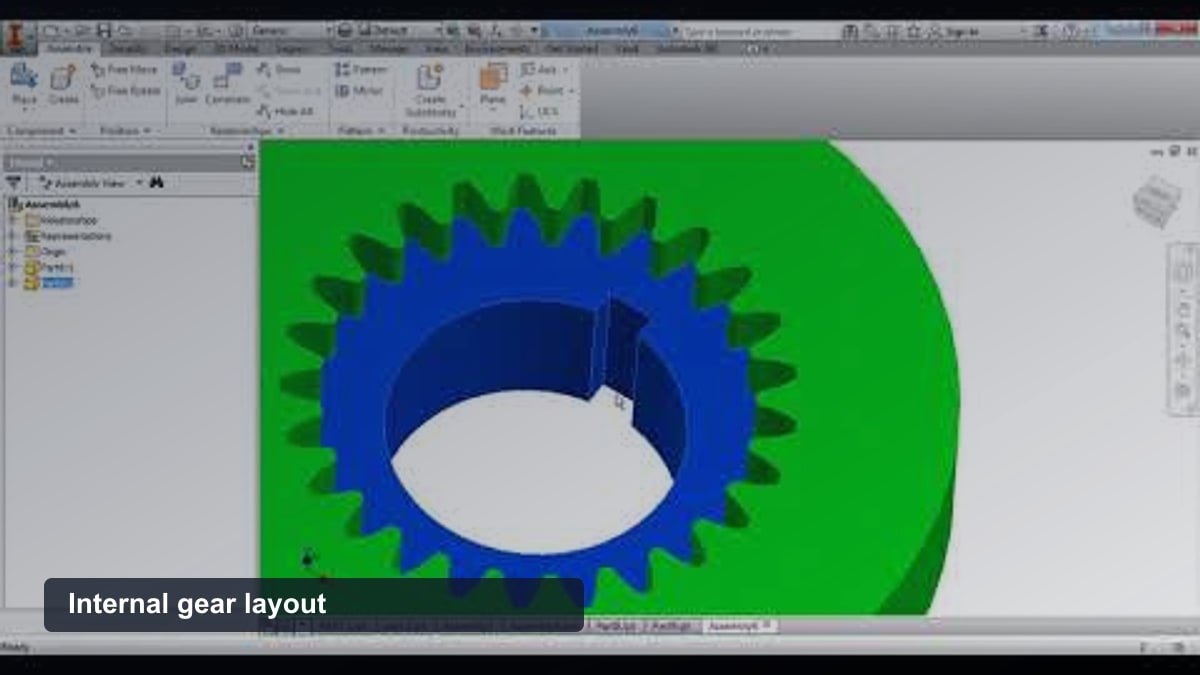The height and width of the screenshot is (675, 1200).
Task: Expand the Part1:1 node in browser tree
Action: coord(14,267)
